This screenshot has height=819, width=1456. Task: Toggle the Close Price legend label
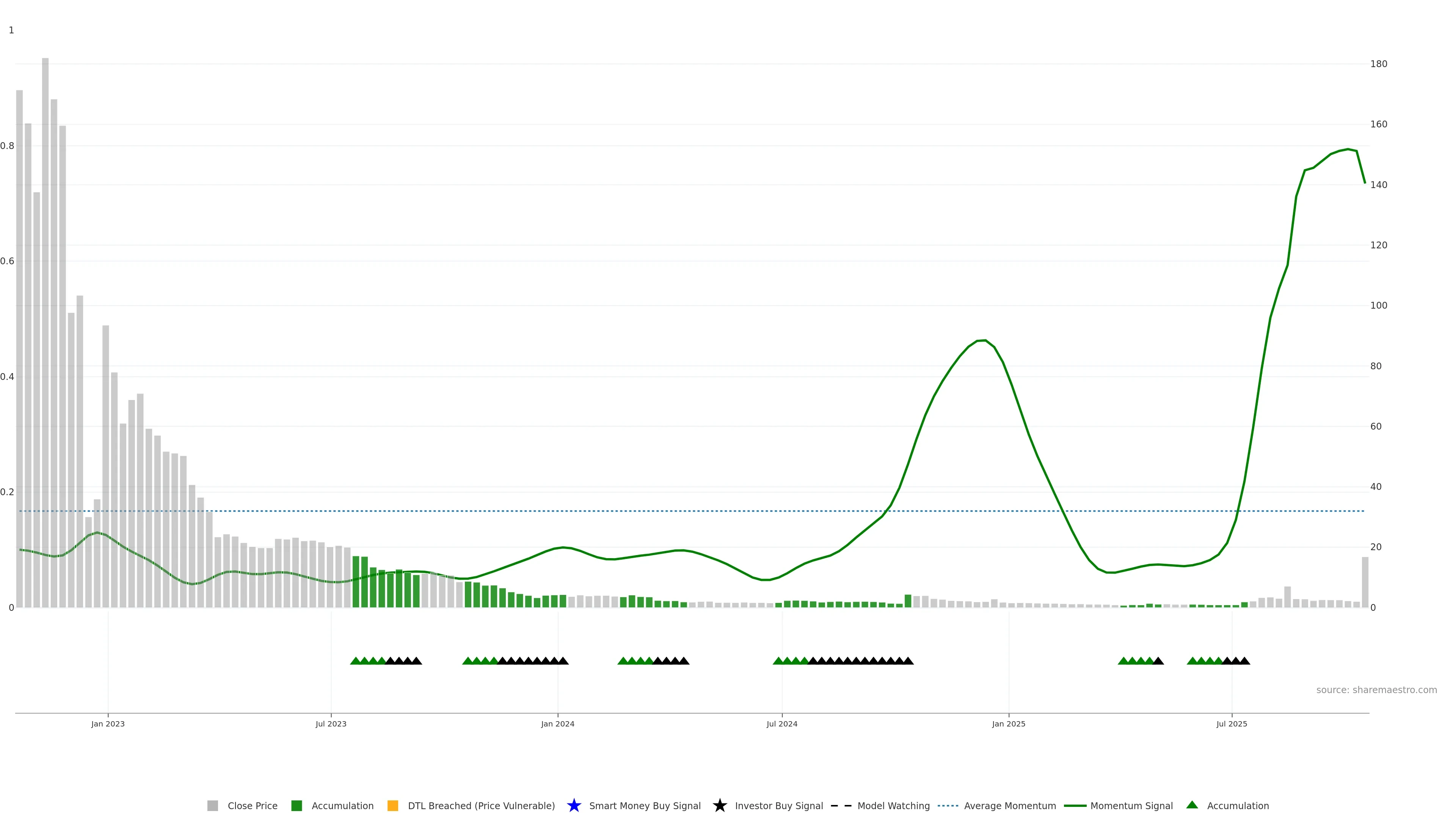click(252, 805)
